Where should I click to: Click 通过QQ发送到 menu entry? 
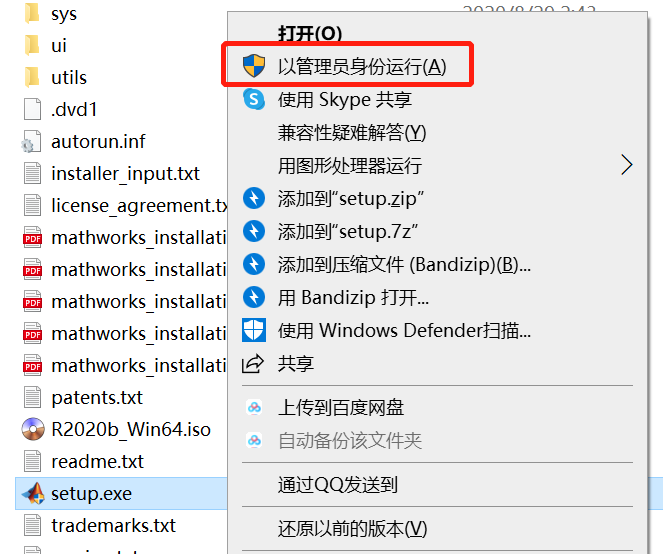coord(338,485)
